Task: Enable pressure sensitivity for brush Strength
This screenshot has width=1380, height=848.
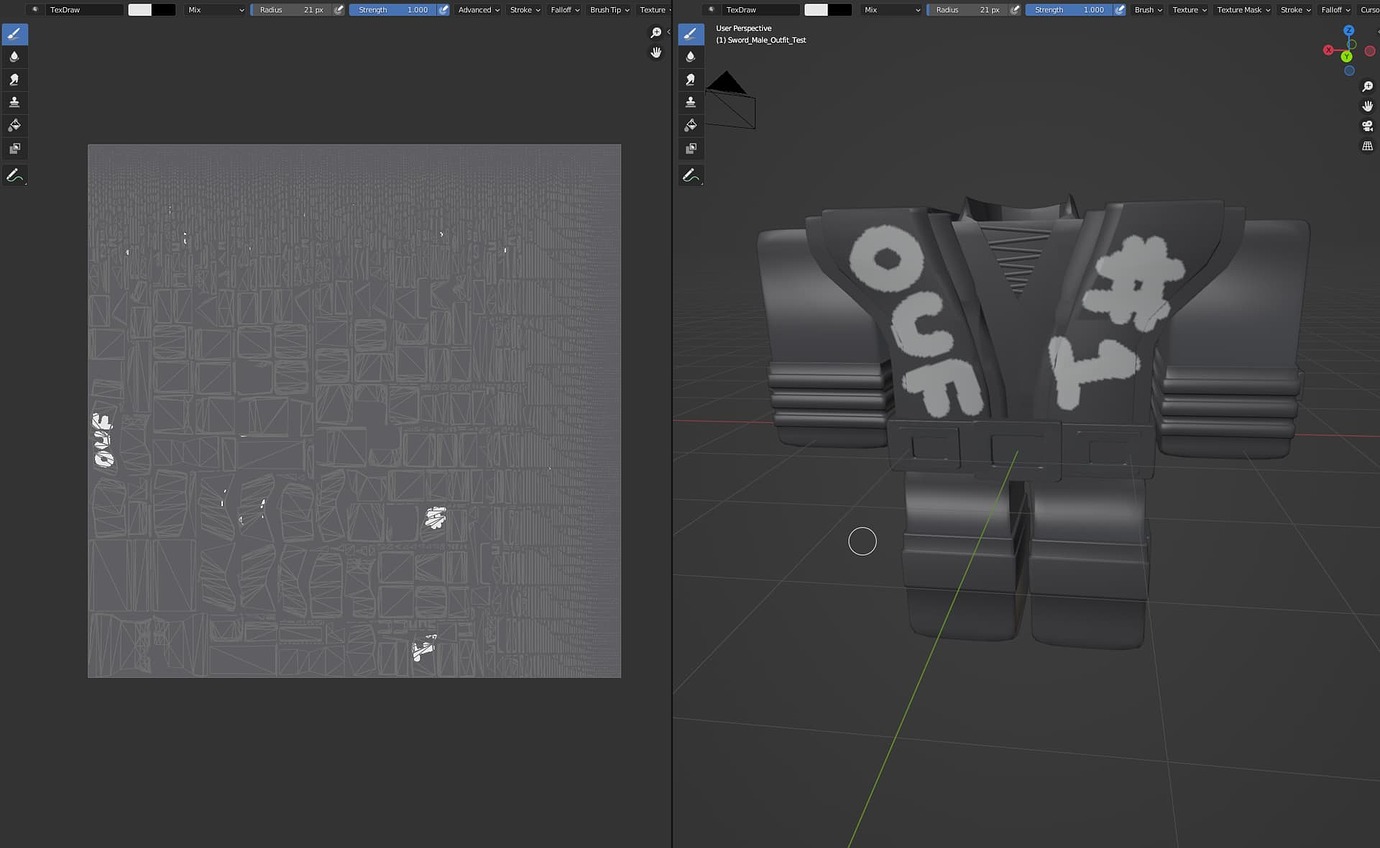Action: click(443, 9)
